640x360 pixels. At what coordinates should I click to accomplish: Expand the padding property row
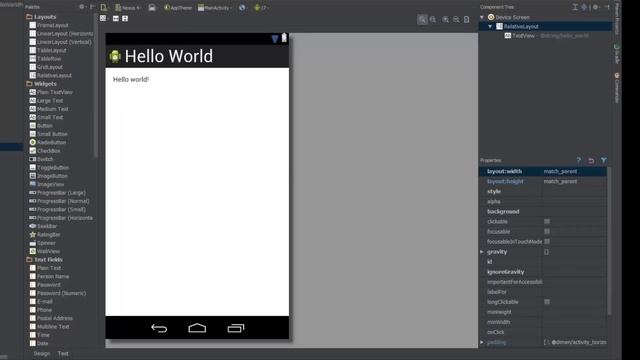tap(482, 342)
